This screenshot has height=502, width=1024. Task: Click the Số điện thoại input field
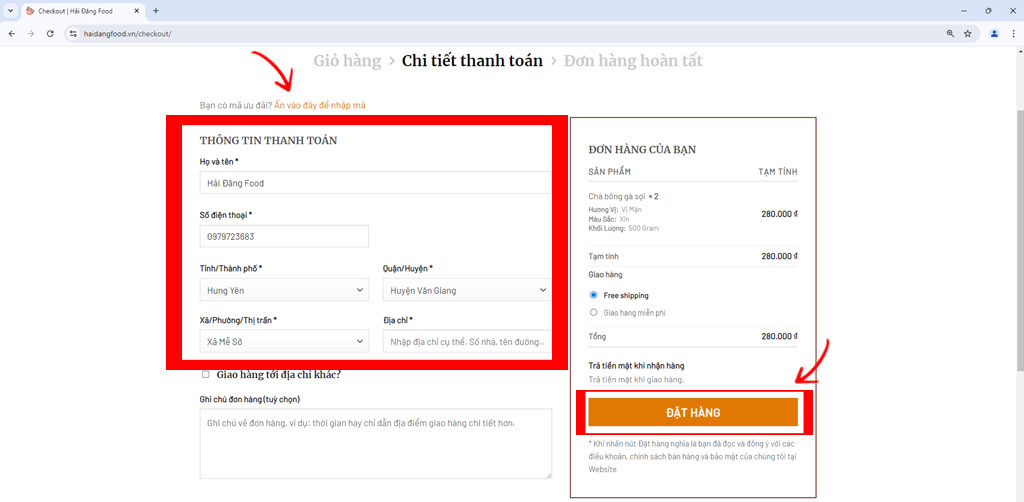pos(284,236)
